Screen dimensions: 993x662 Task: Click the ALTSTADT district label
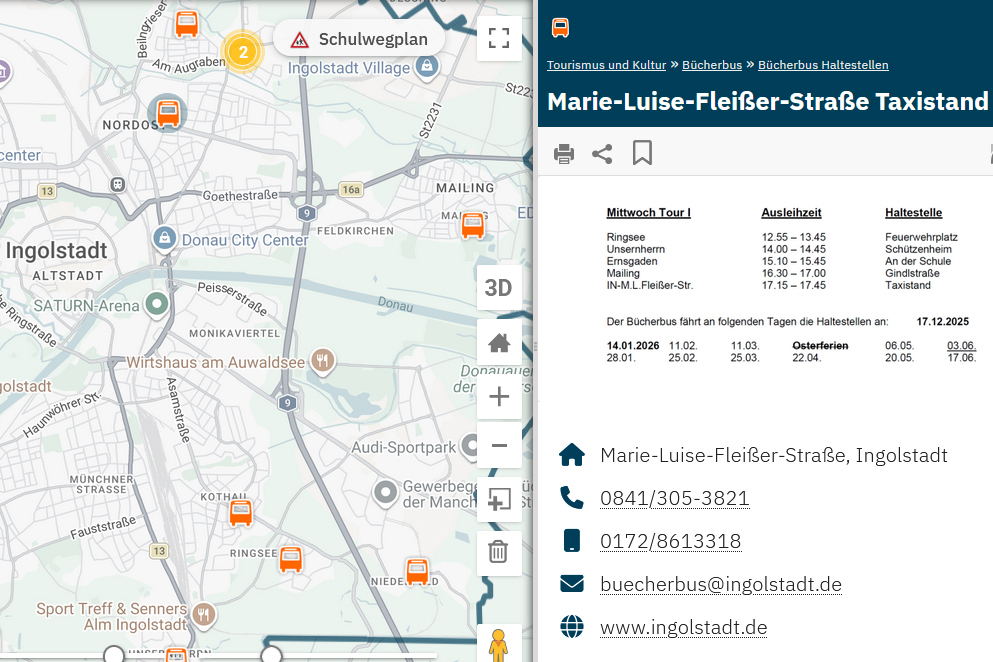pyautogui.click(x=68, y=276)
